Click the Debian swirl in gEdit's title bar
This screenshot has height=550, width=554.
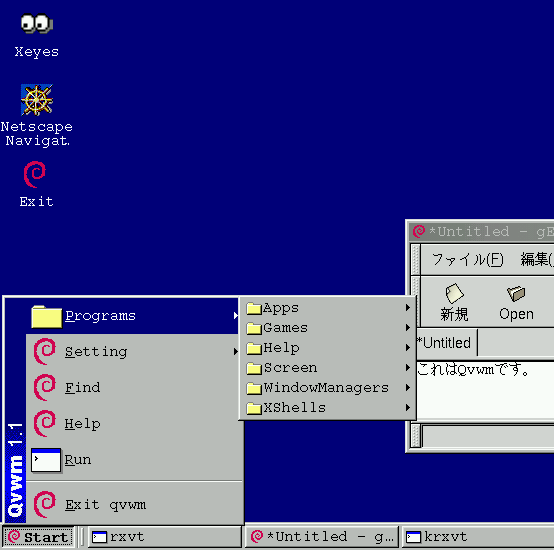[x=419, y=231]
